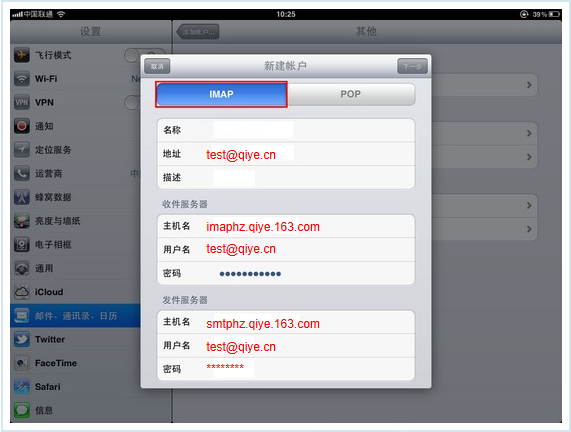
Task: Select the IMAP account type tab
Action: pos(221,94)
